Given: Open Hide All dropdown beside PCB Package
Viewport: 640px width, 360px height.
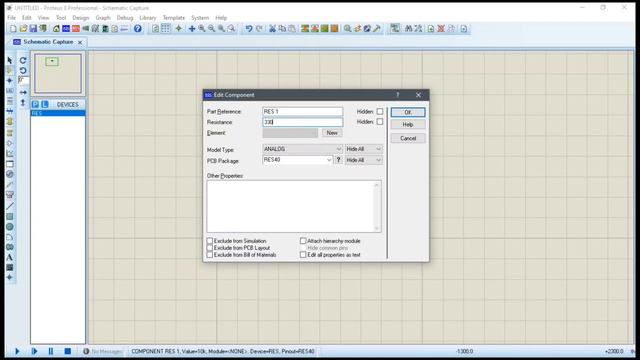Looking at the screenshot, I should (x=364, y=160).
